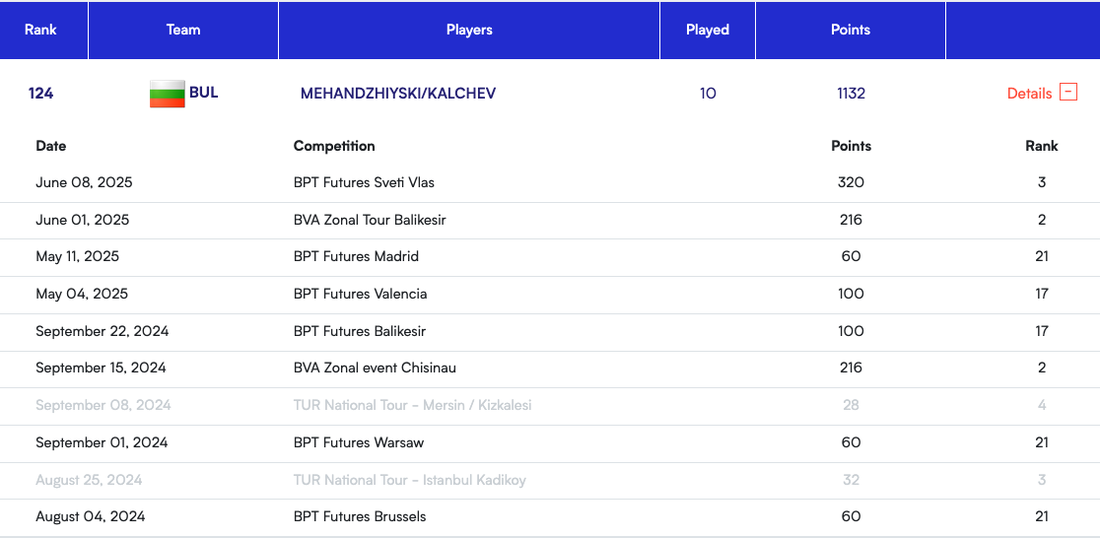
Task: Click the Team column header
Action: click(183, 30)
